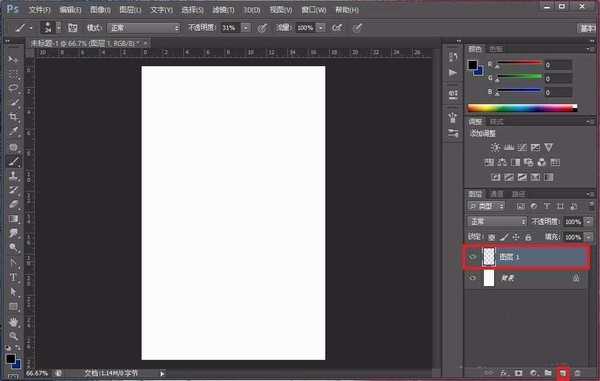Open the layer blend mode dropdown

pyautogui.click(x=497, y=221)
